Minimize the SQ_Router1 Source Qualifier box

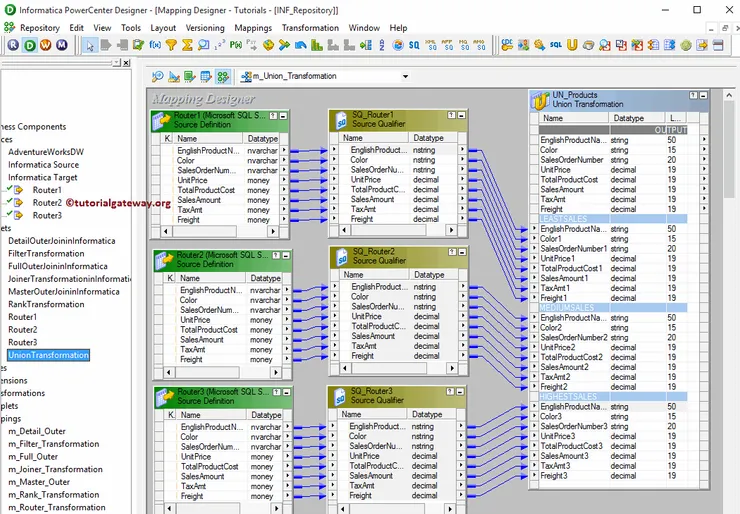[x=462, y=115]
